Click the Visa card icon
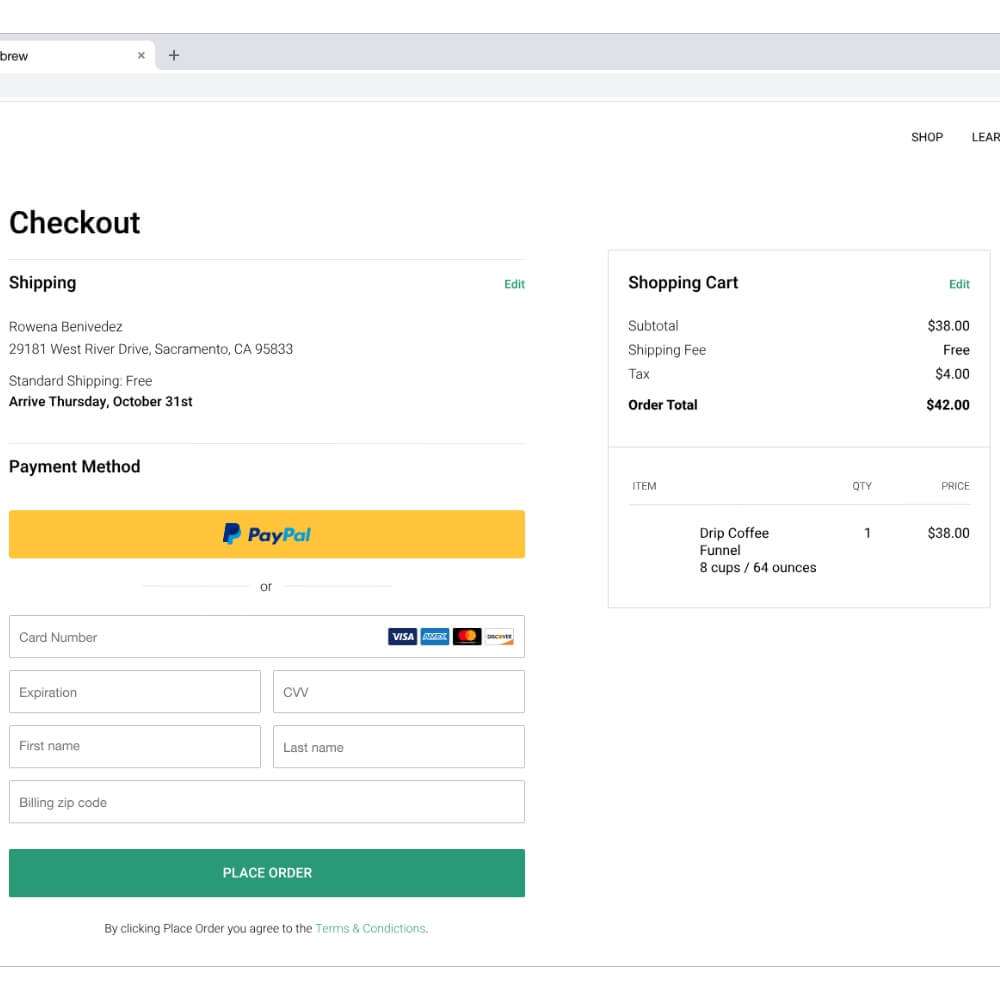1000x1000 pixels. pos(402,637)
